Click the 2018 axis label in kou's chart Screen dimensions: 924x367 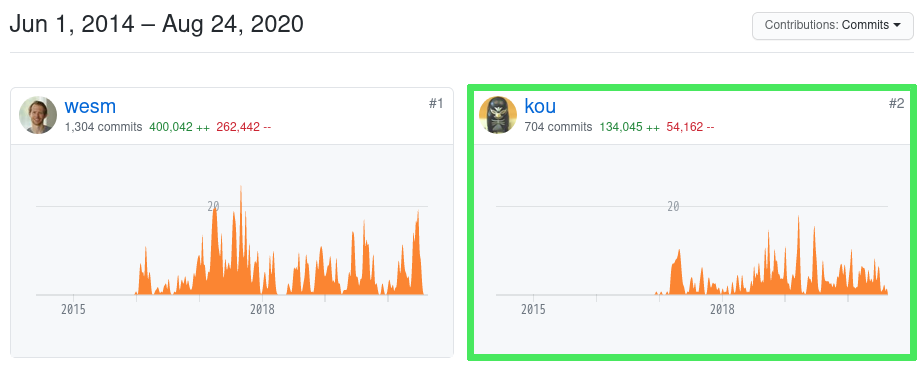pos(722,309)
